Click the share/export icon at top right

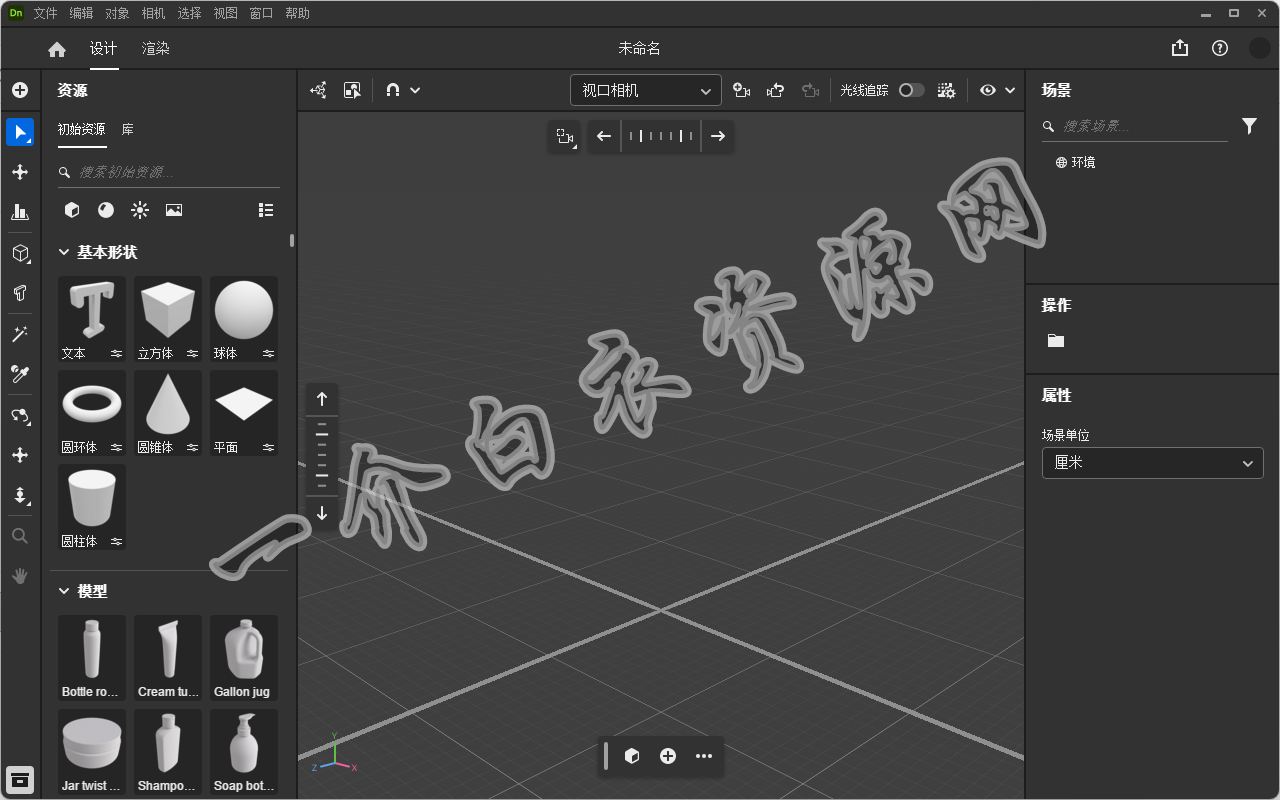coord(1180,48)
